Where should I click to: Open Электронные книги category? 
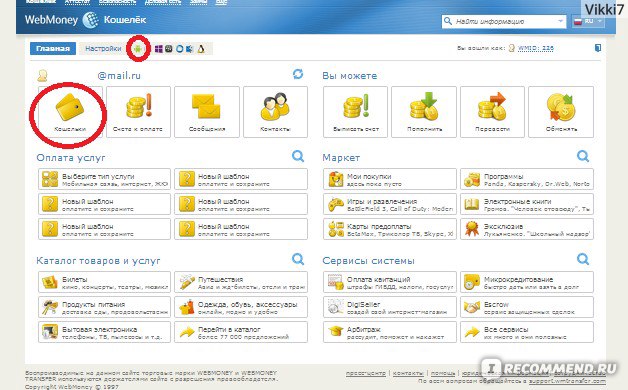click(x=527, y=204)
